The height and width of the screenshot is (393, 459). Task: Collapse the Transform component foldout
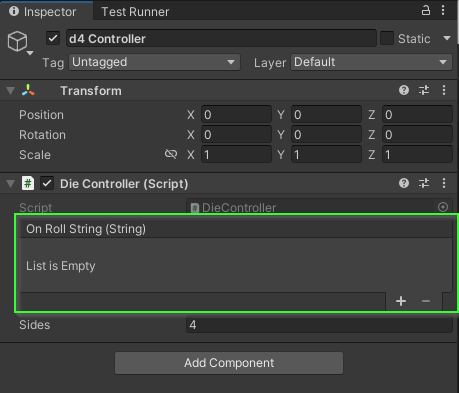click(11, 91)
